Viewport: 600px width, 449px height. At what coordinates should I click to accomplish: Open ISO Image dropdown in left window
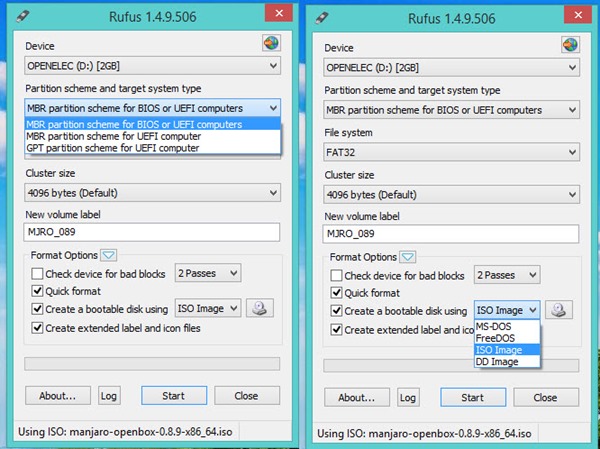click(x=208, y=309)
